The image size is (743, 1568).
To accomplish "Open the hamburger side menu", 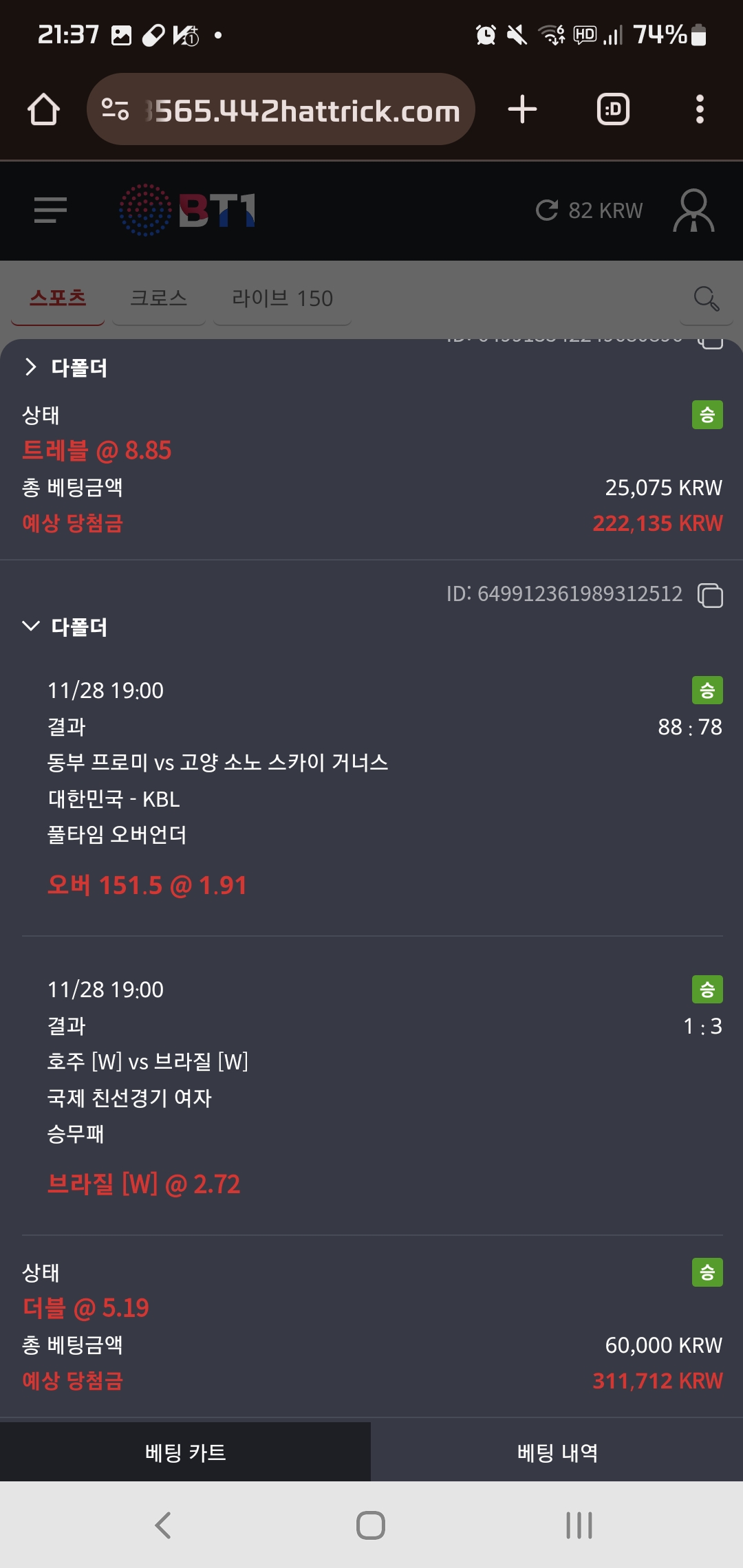I will tap(50, 210).
